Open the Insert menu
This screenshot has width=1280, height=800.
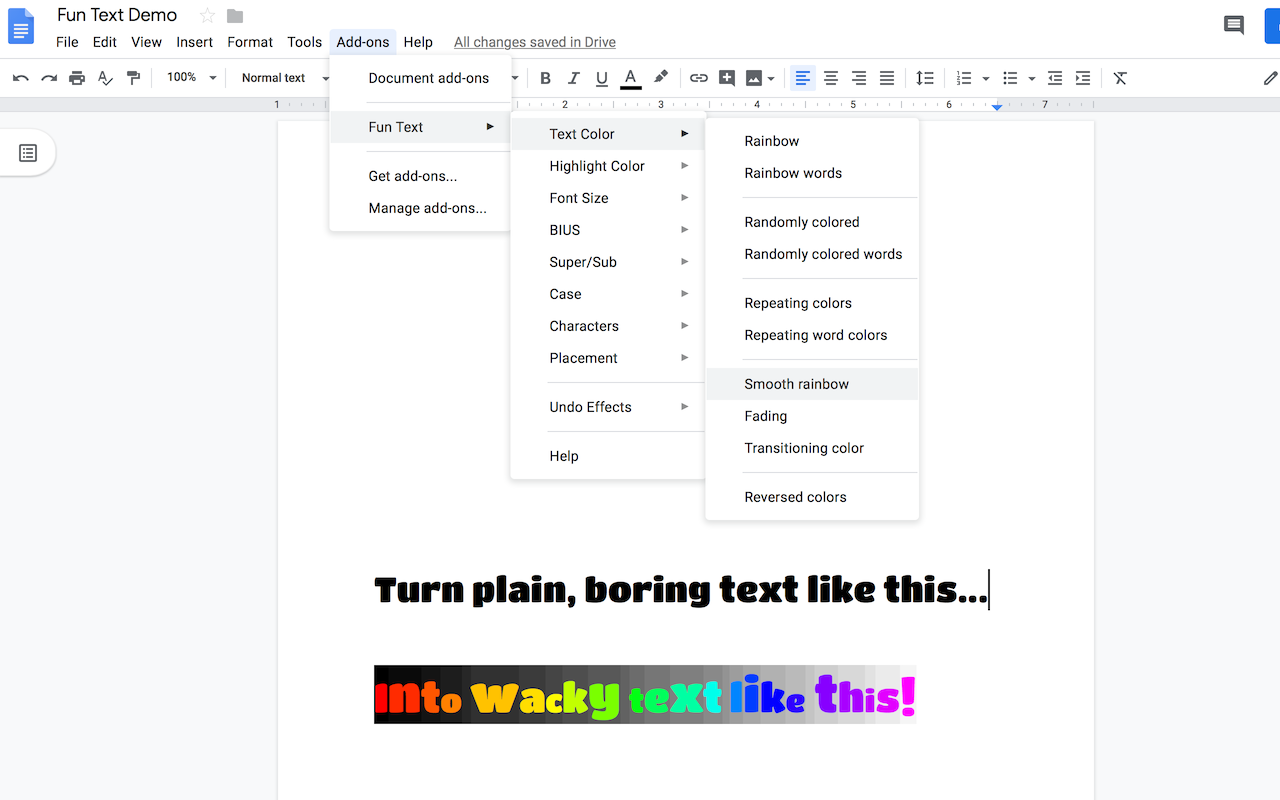click(x=194, y=42)
